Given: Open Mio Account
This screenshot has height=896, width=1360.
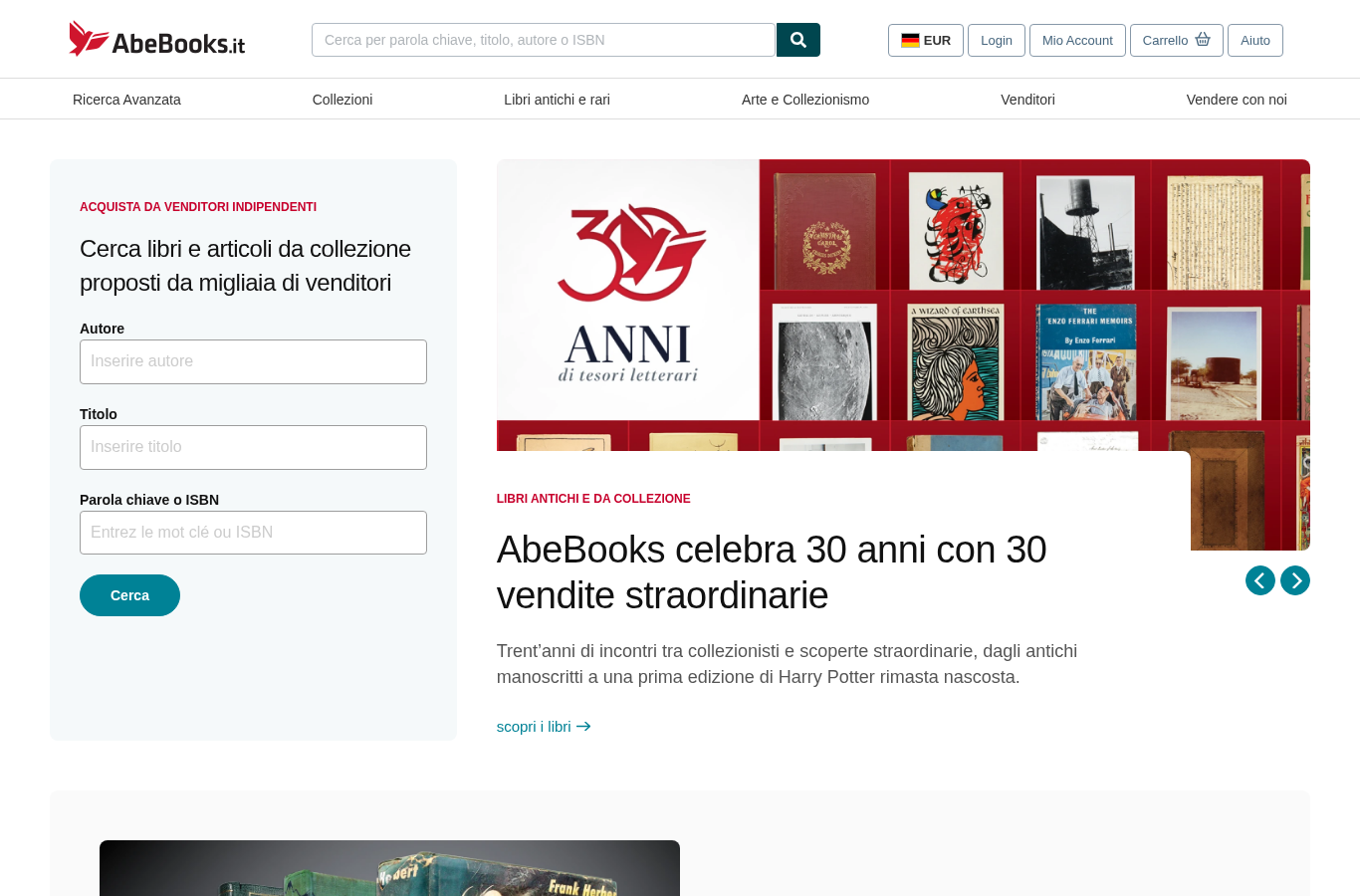Looking at the screenshot, I should click(1077, 41).
